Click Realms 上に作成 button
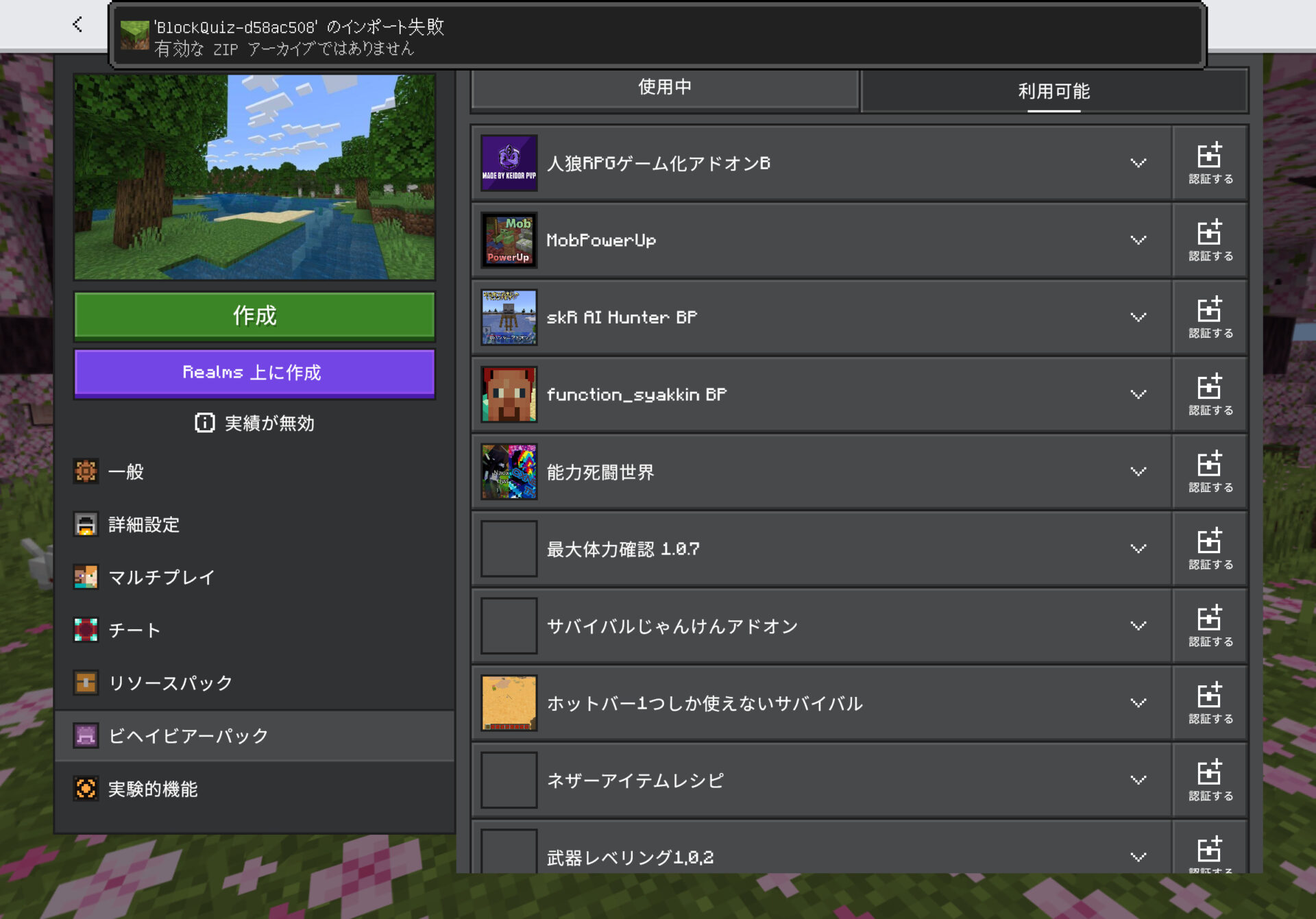 (x=254, y=373)
